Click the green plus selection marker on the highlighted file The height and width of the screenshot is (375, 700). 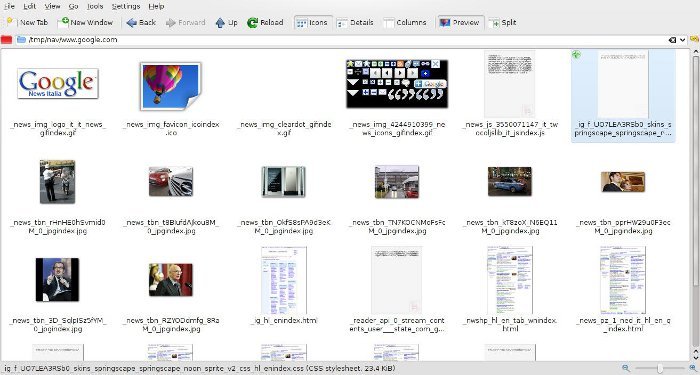click(x=577, y=55)
